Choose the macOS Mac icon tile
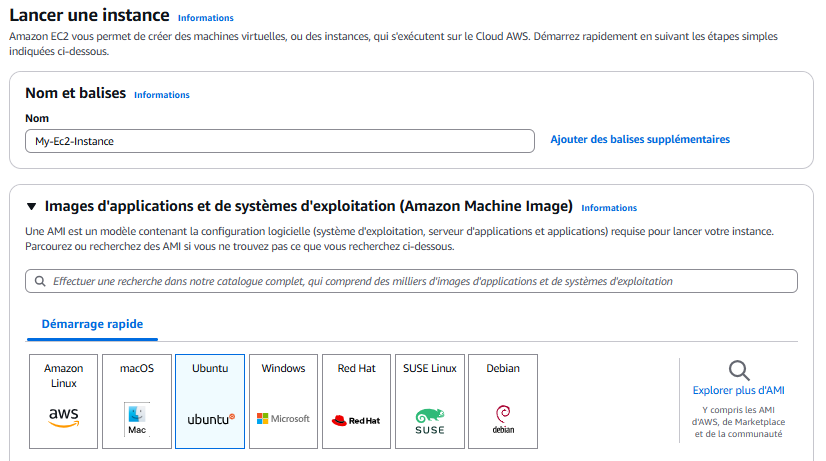 click(x=137, y=401)
